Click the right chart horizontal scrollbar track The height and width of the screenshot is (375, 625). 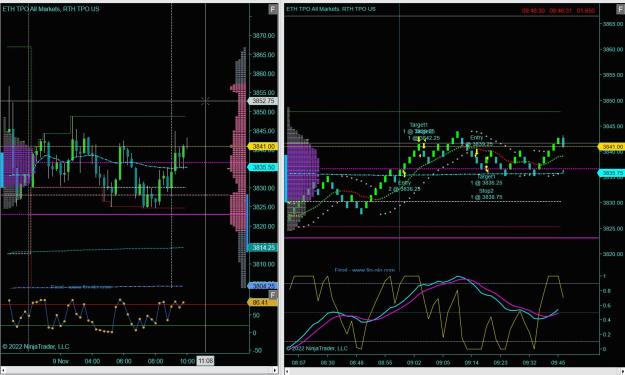(454, 371)
